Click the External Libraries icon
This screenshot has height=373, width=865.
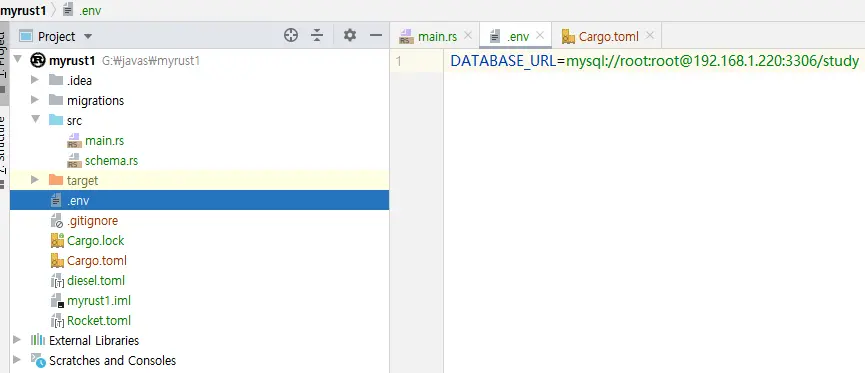[38, 340]
